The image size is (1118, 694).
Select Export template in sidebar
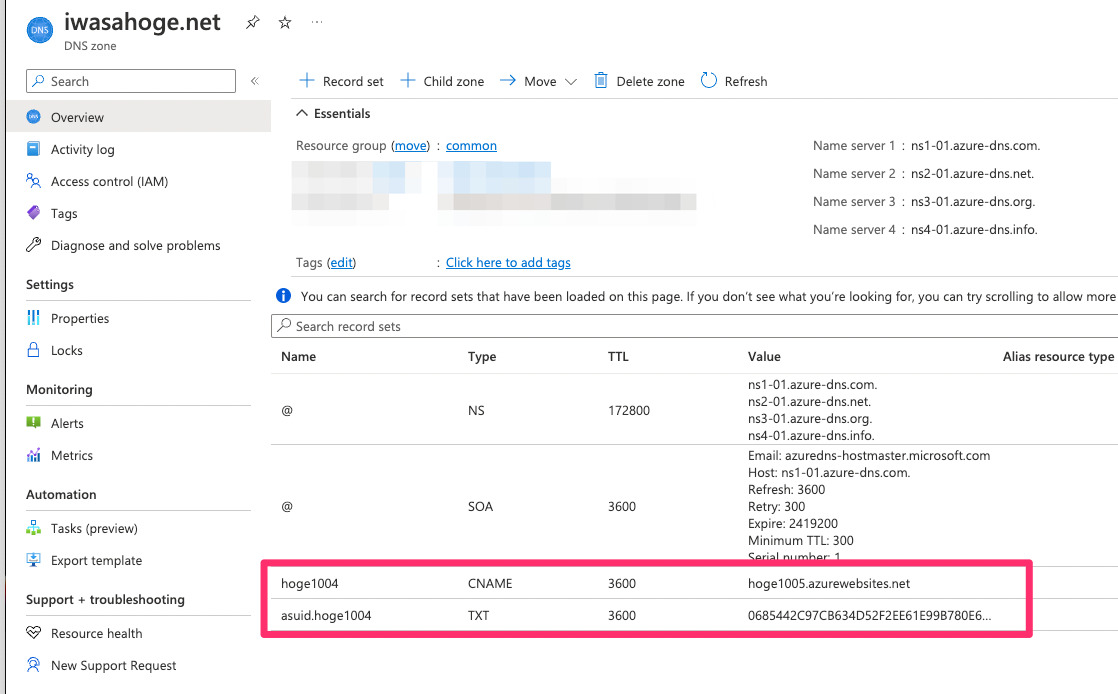point(94,560)
